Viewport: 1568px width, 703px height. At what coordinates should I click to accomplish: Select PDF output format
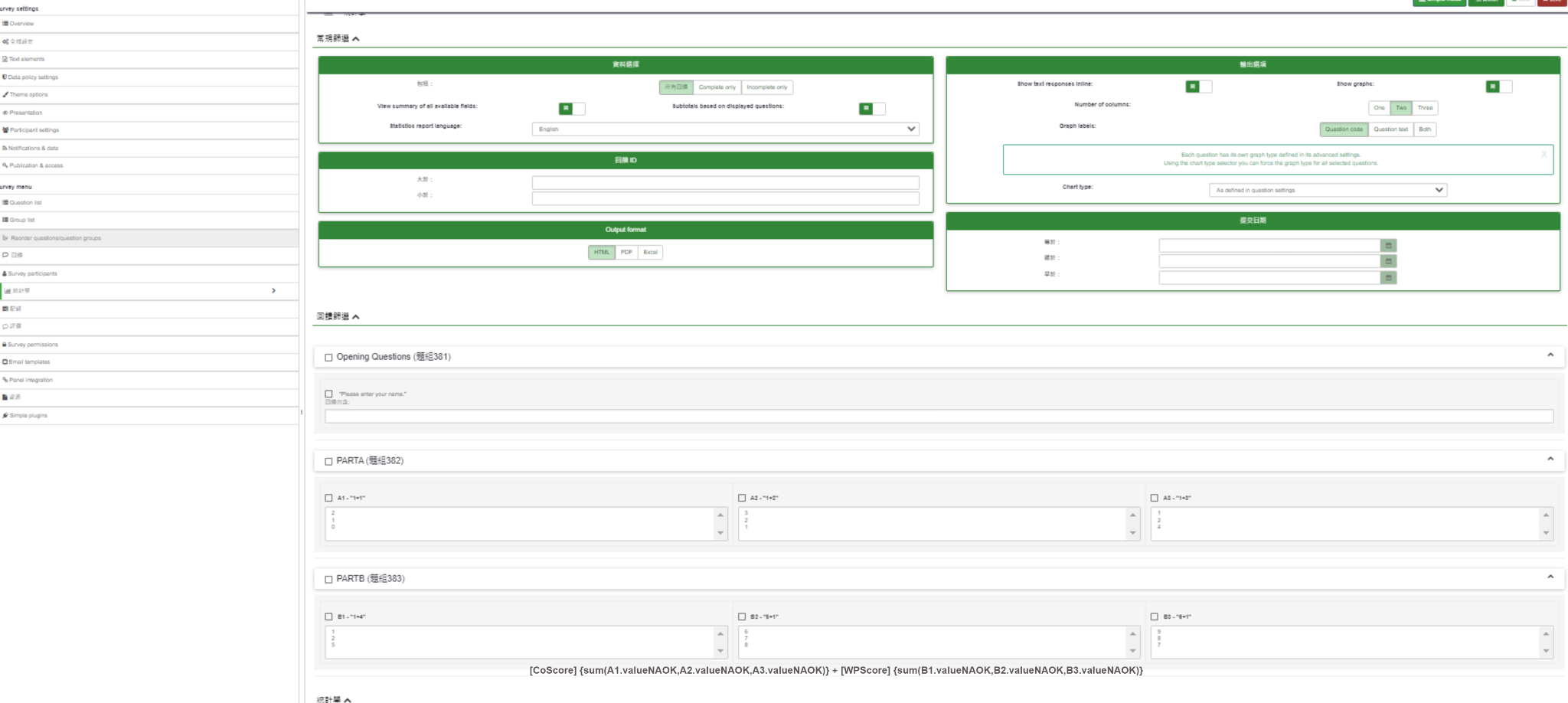(626, 253)
